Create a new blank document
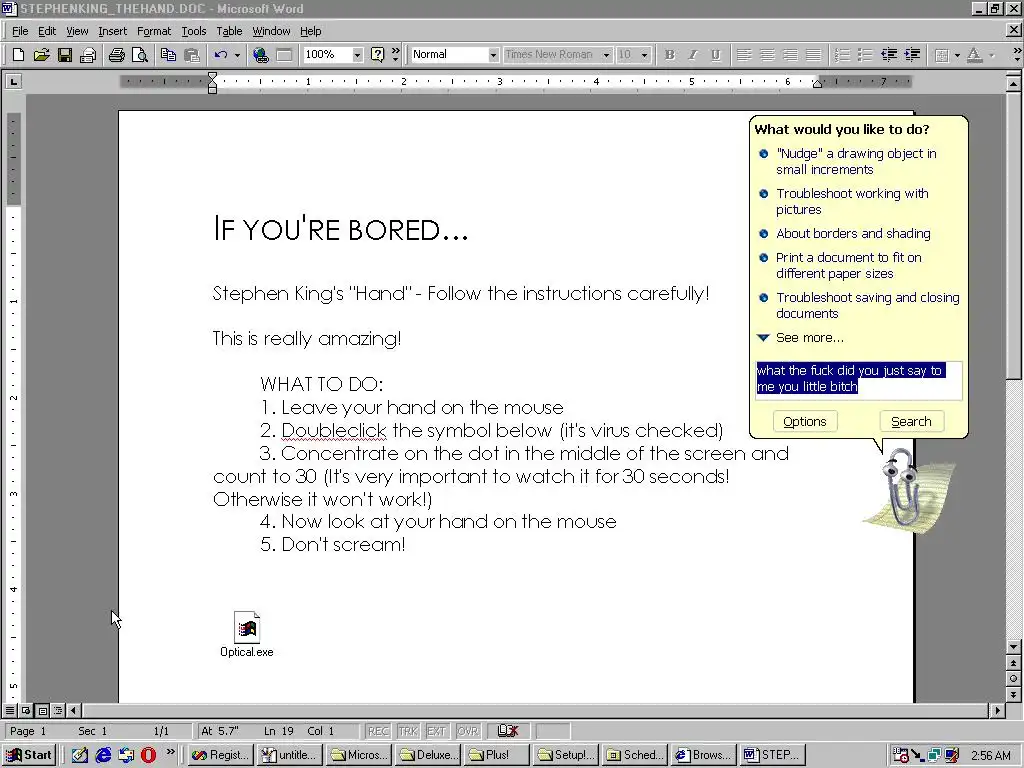This screenshot has width=1024, height=768. (x=18, y=55)
